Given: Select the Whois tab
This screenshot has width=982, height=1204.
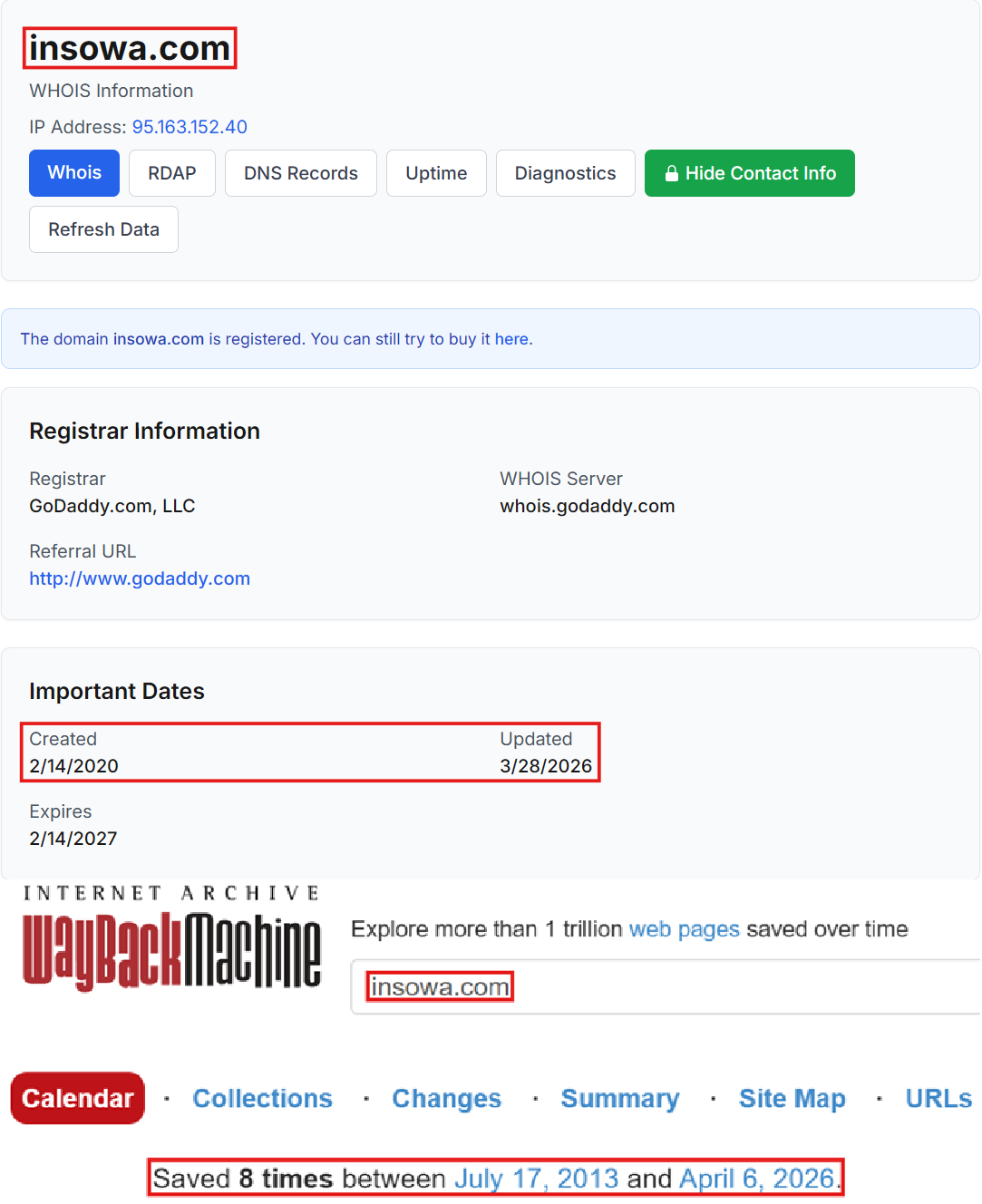Looking at the screenshot, I should (x=73, y=173).
